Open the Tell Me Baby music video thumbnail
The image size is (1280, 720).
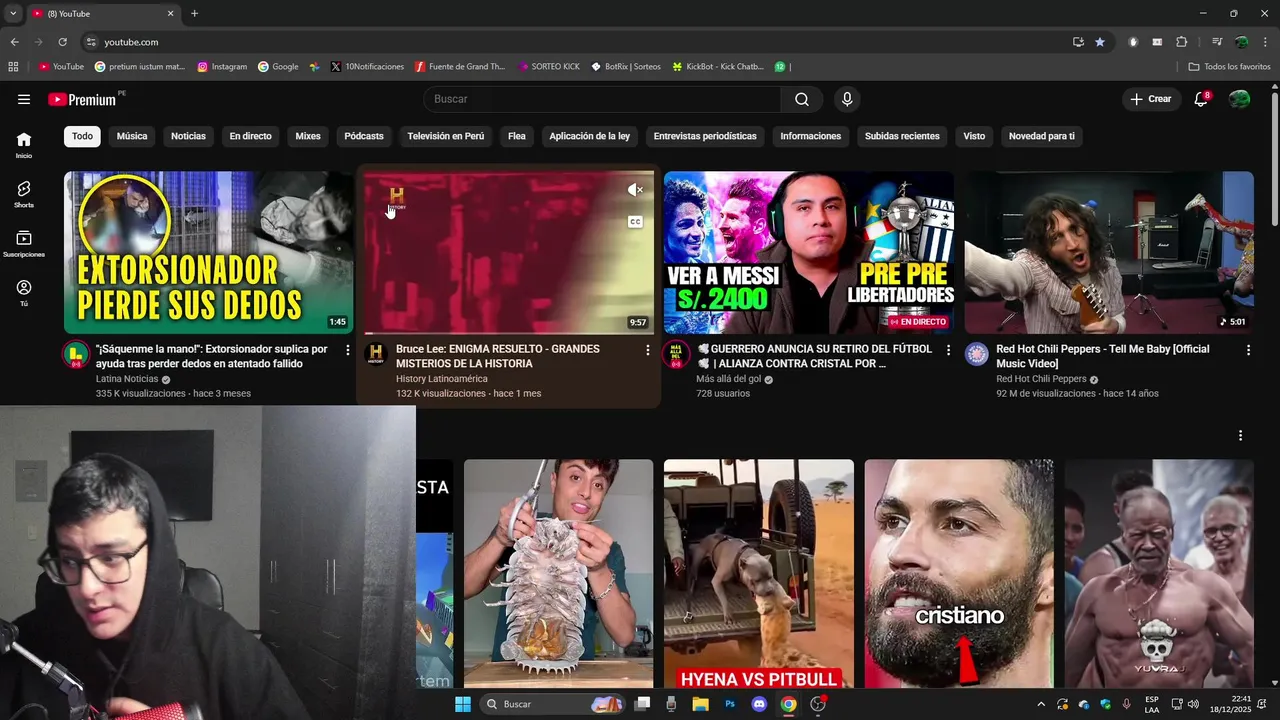click(x=1109, y=252)
